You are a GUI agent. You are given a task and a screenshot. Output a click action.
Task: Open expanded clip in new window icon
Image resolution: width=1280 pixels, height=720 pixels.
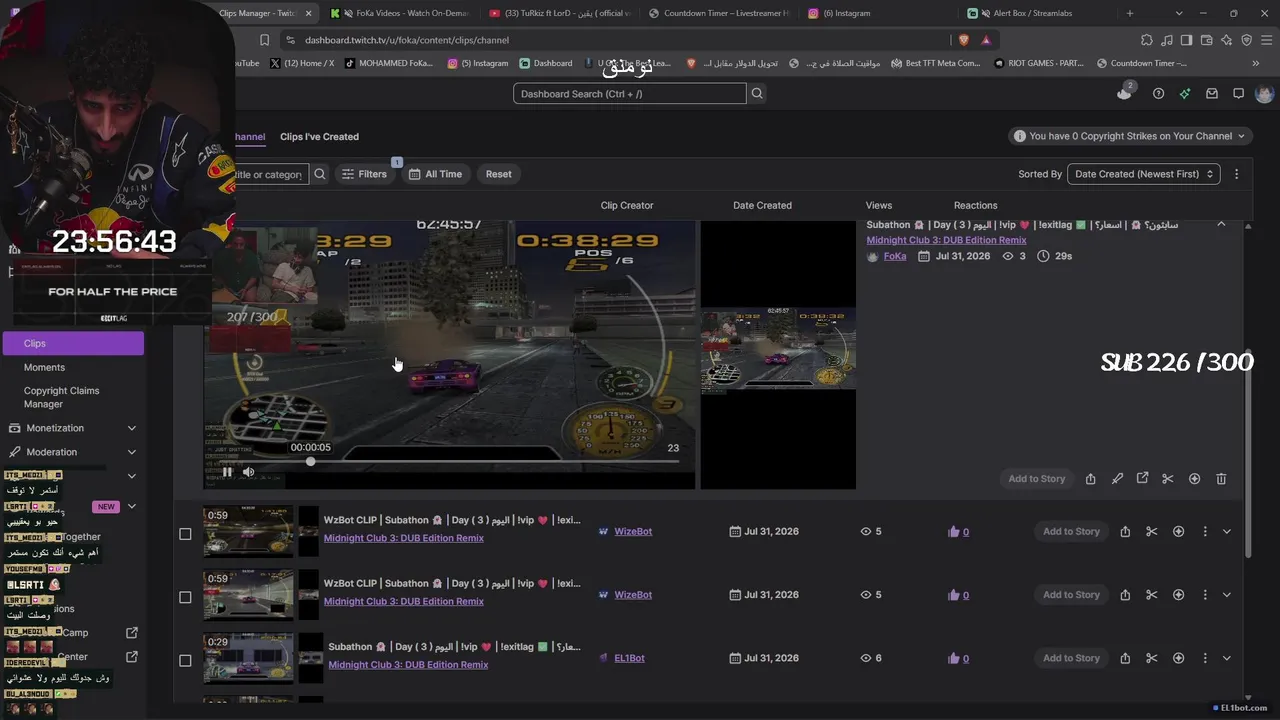pos(1142,479)
